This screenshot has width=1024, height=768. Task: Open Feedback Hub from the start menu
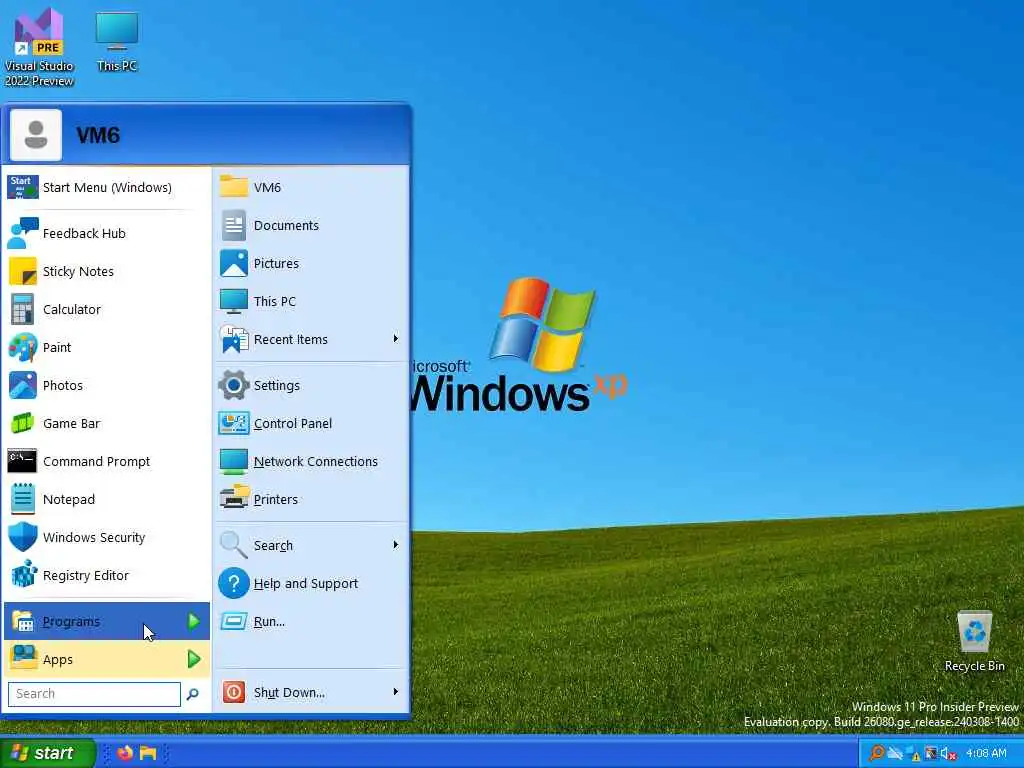click(106, 233)
